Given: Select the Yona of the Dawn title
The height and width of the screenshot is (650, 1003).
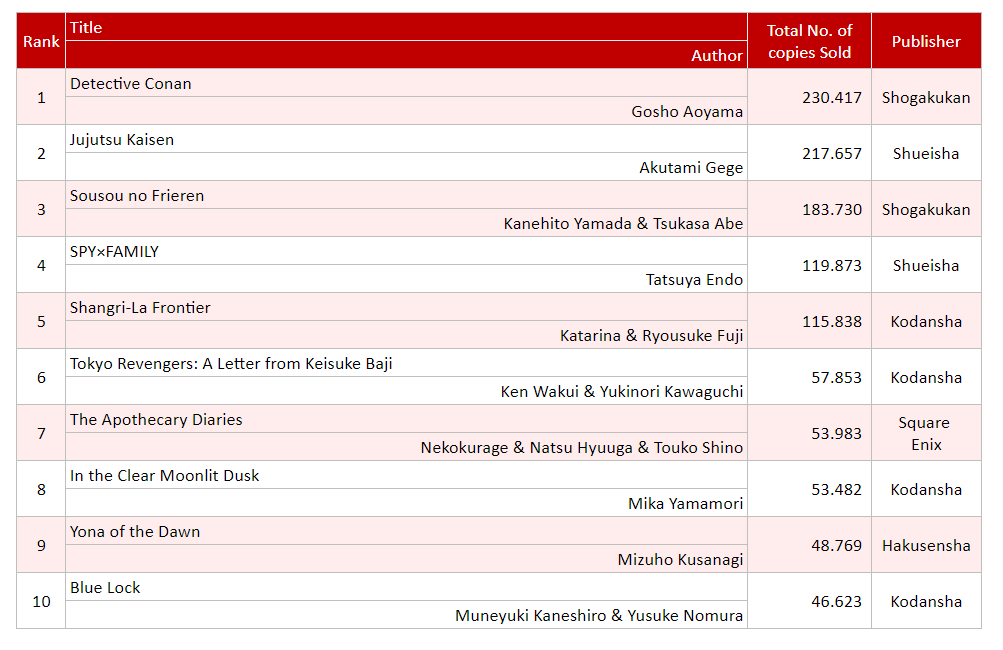Looking at the screenshot, I should tap(135, 532).
